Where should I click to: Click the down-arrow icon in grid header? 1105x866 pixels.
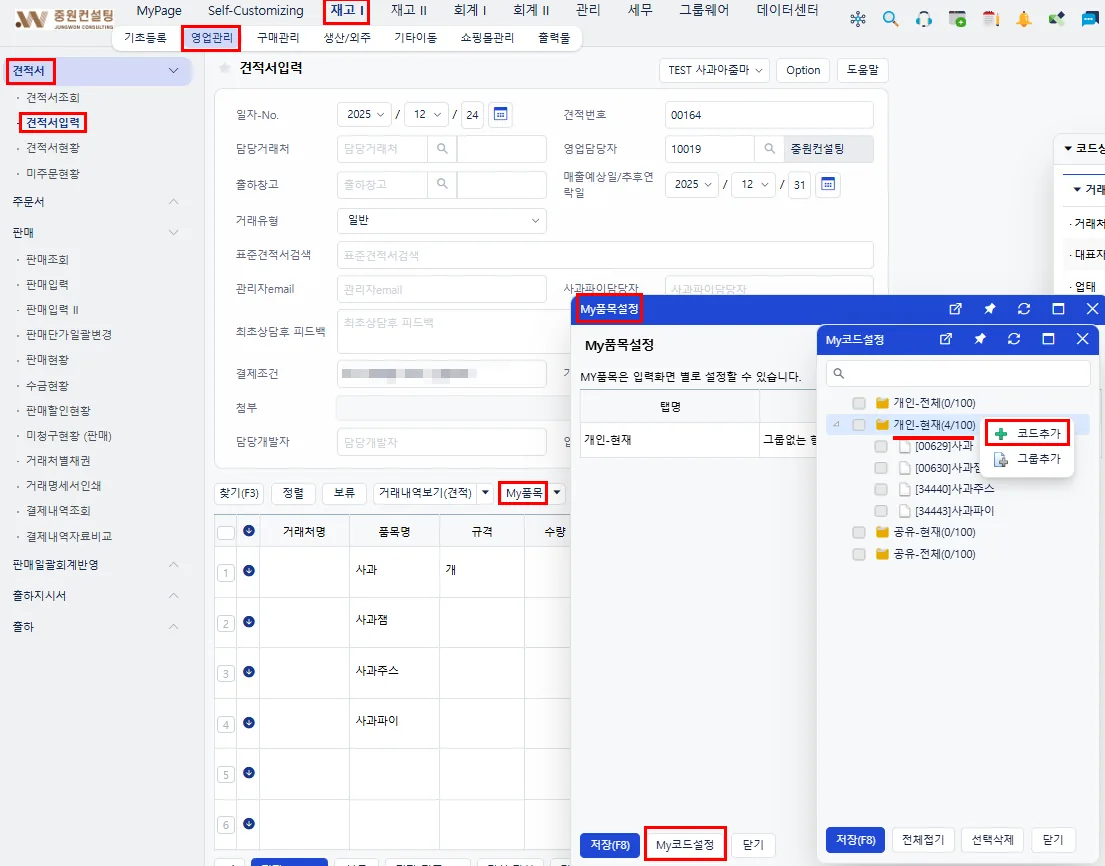249,531
